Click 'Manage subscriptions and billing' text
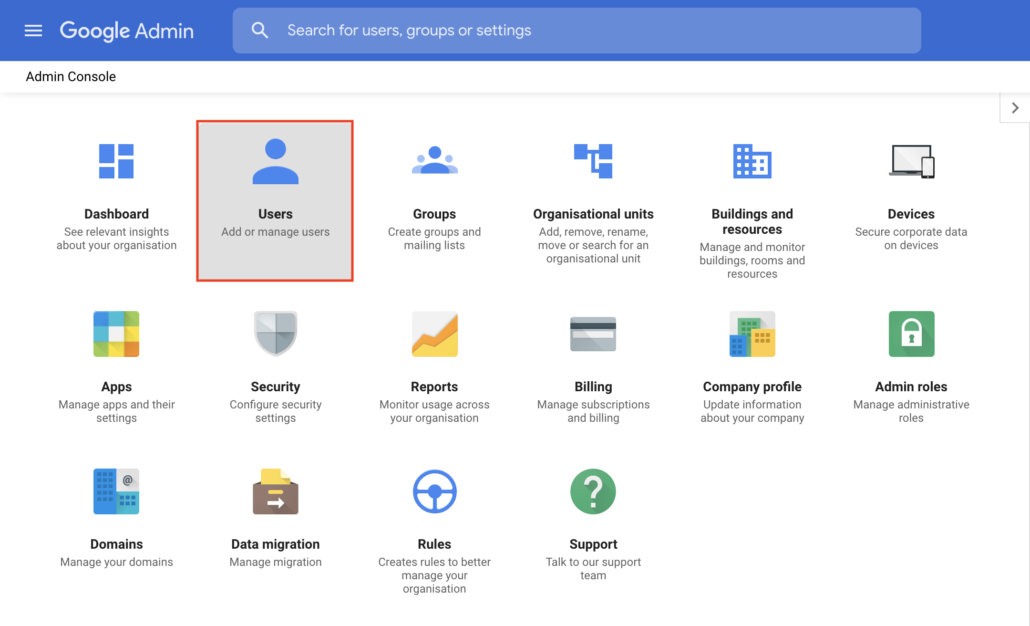 click(x=593, y=411)
